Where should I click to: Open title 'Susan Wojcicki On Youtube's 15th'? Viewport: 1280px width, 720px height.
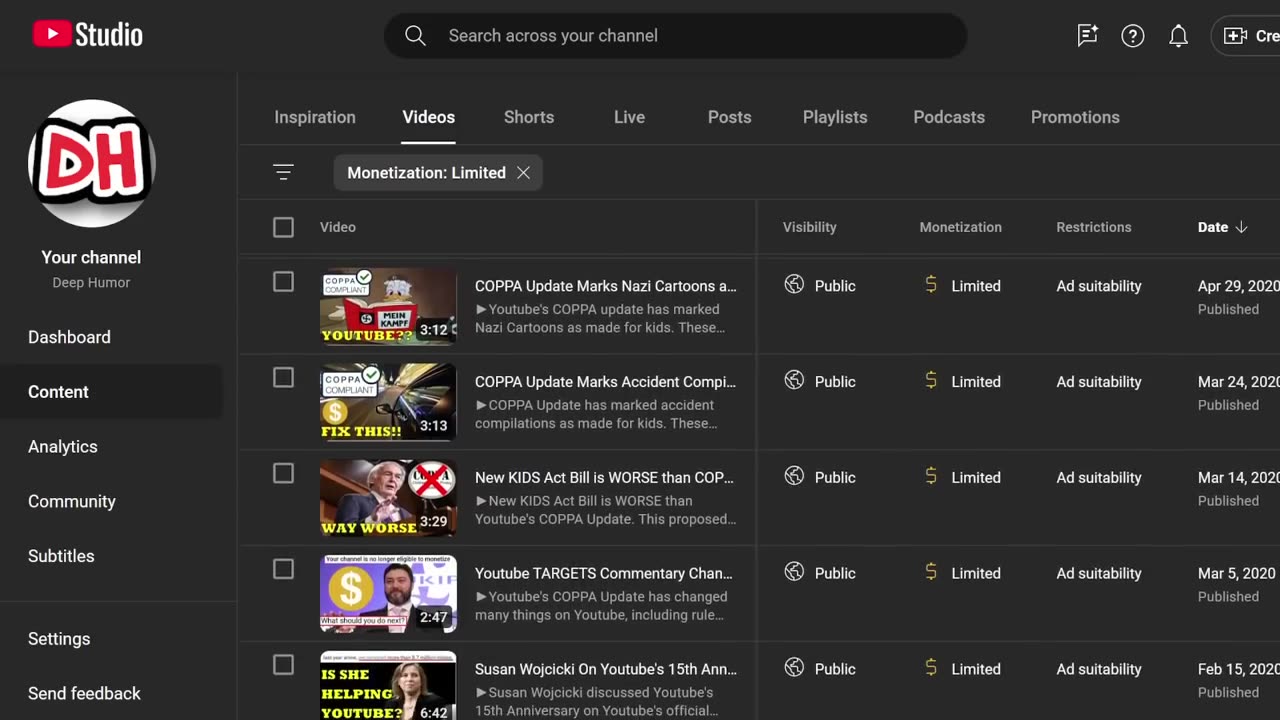coord(606,670)
